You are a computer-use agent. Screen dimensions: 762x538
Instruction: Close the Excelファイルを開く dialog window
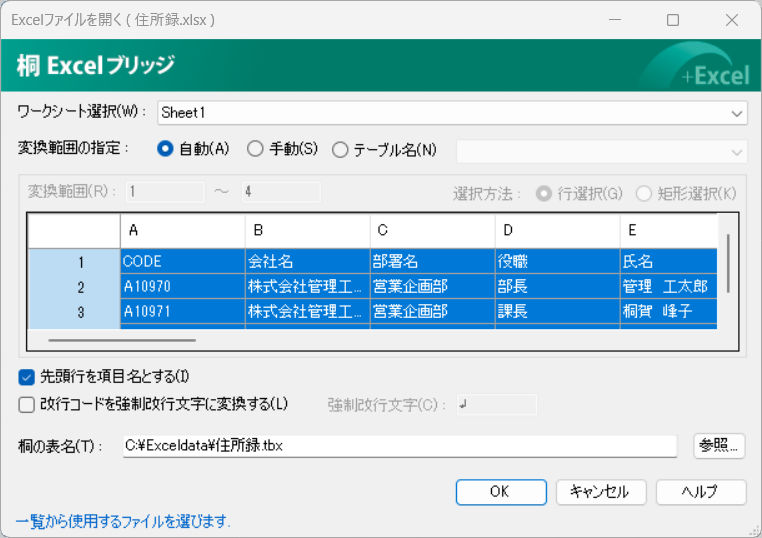tap(731, 20)
